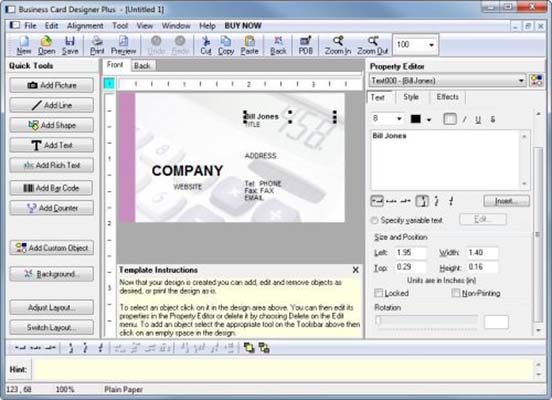The height and width of the screenshot is (400, 552).
Task: Open the Effects tab in Property Editor
Action: point(447,97)
